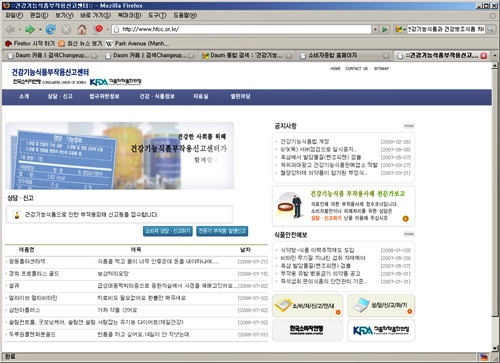The image size is (500, 363).
Task: Click the red Adblock stop-sign icon
Action: [99, 29]
